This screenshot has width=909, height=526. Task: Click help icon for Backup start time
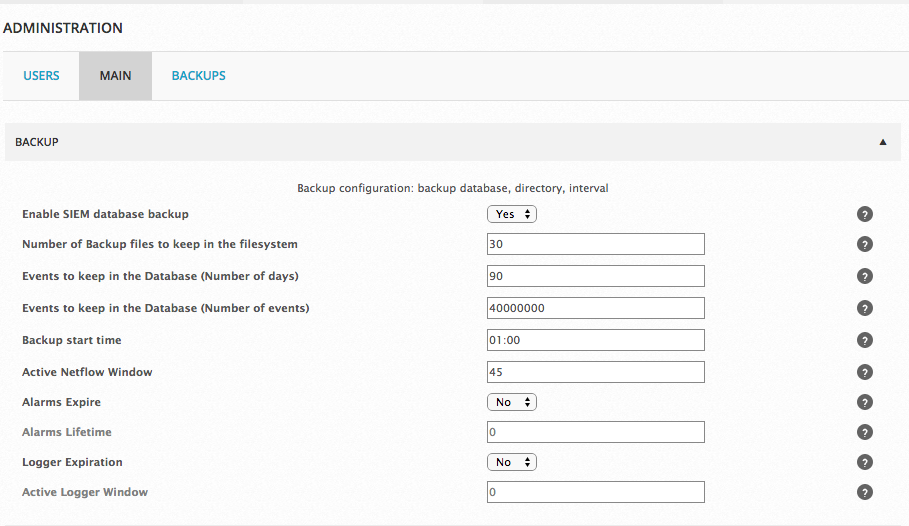pos(864,340)
